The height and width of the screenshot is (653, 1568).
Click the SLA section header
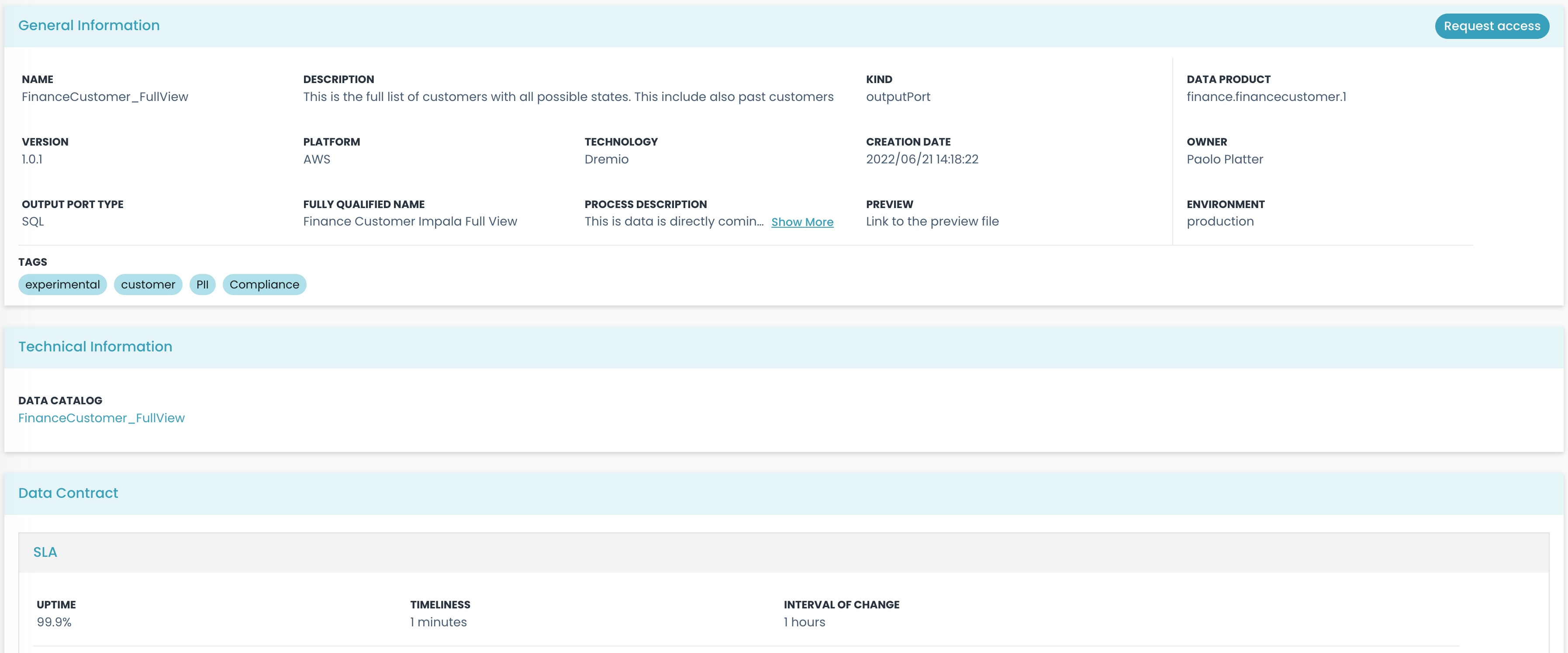pyautogui.click(x=46, y=552)
